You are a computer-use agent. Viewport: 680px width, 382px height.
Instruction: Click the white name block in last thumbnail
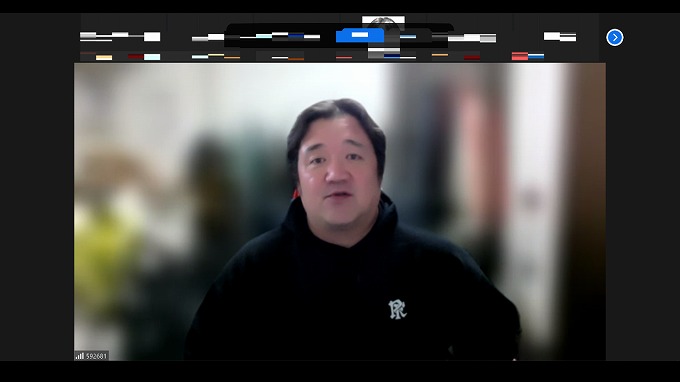560,36
